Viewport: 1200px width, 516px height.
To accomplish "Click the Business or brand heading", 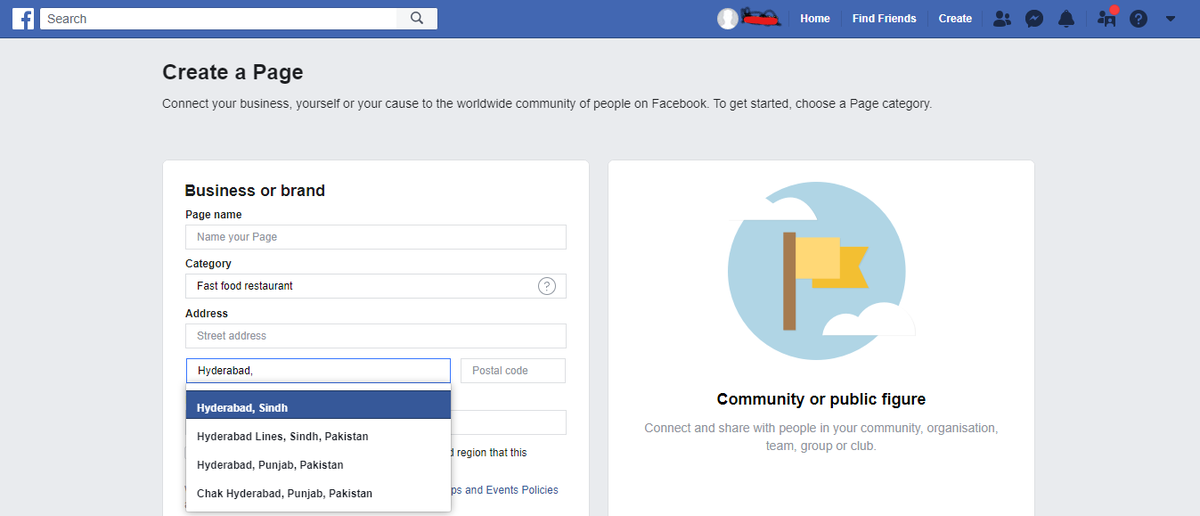I will (x=255, y=190).
